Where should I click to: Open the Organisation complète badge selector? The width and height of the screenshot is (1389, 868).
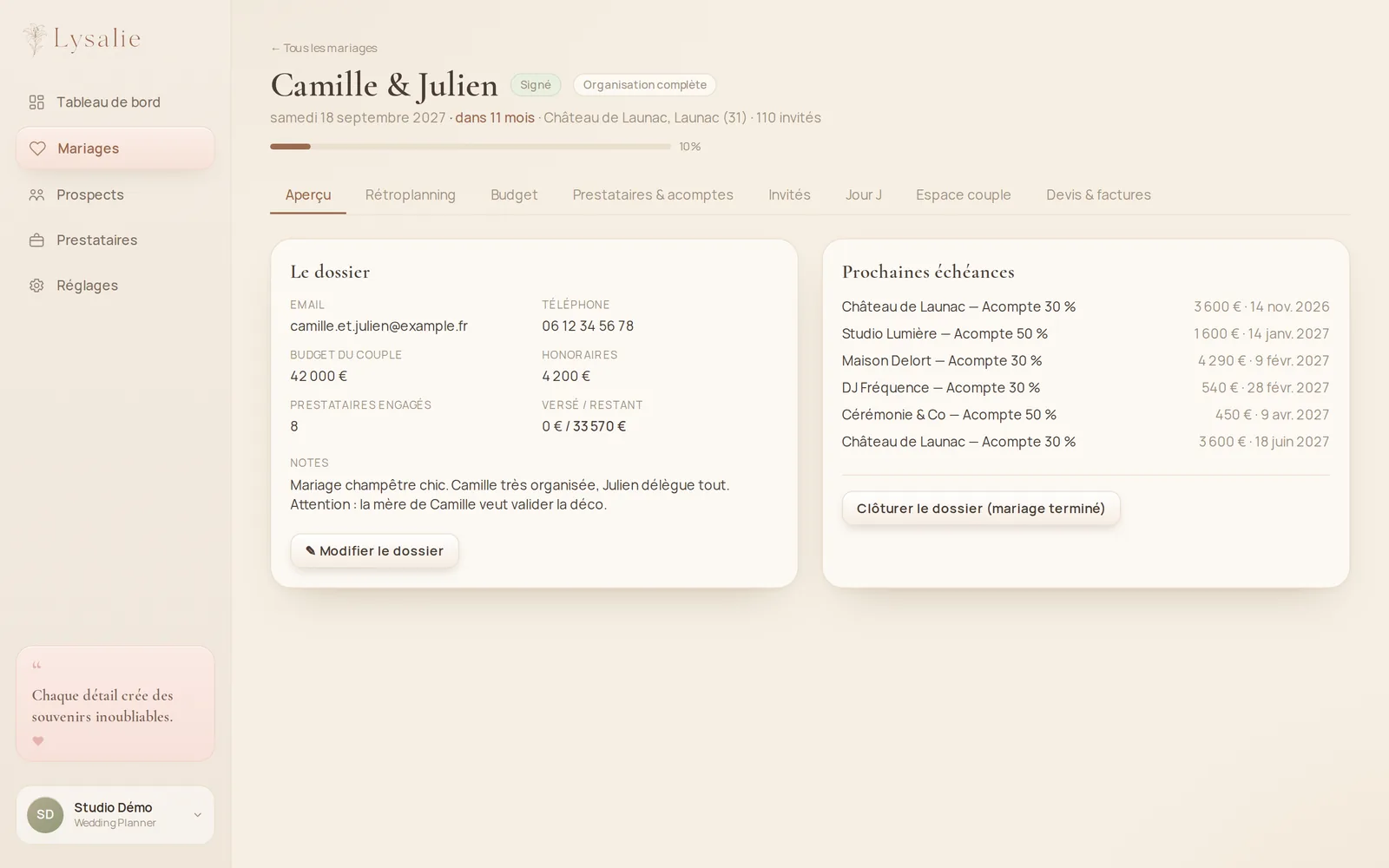644,85
